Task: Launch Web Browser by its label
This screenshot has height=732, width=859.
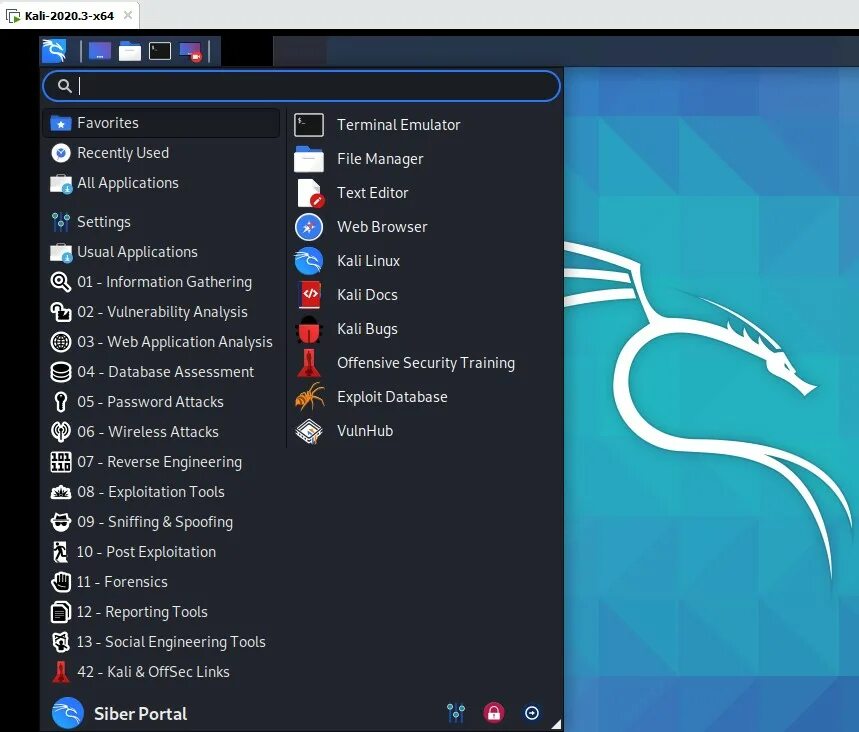Action: (x=382, y=227)
